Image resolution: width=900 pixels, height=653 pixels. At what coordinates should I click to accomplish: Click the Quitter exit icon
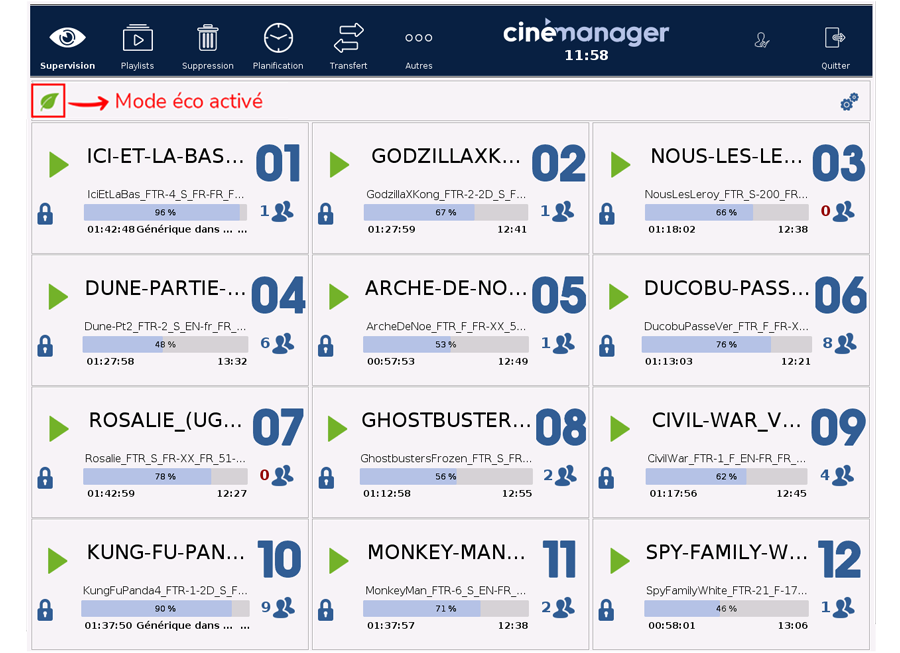click(835, 39)
